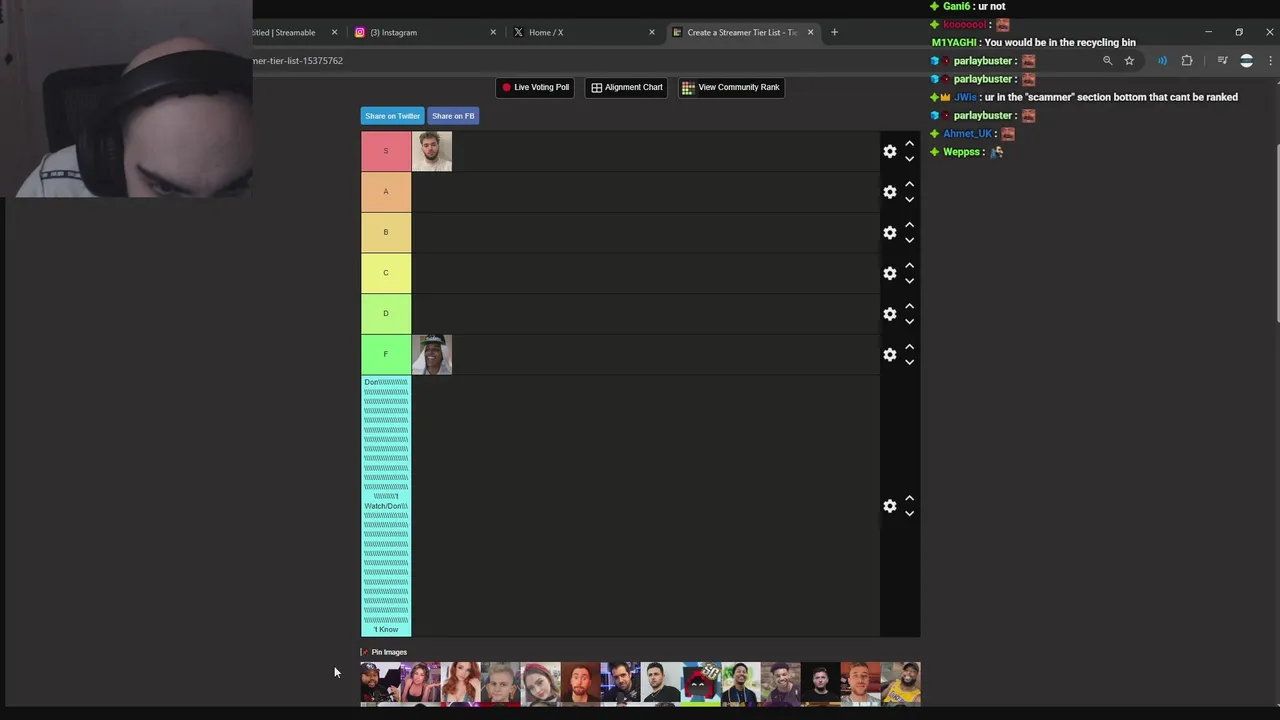Move the C tier row up
Viewport: 1280px width, 720px height.
909,266
